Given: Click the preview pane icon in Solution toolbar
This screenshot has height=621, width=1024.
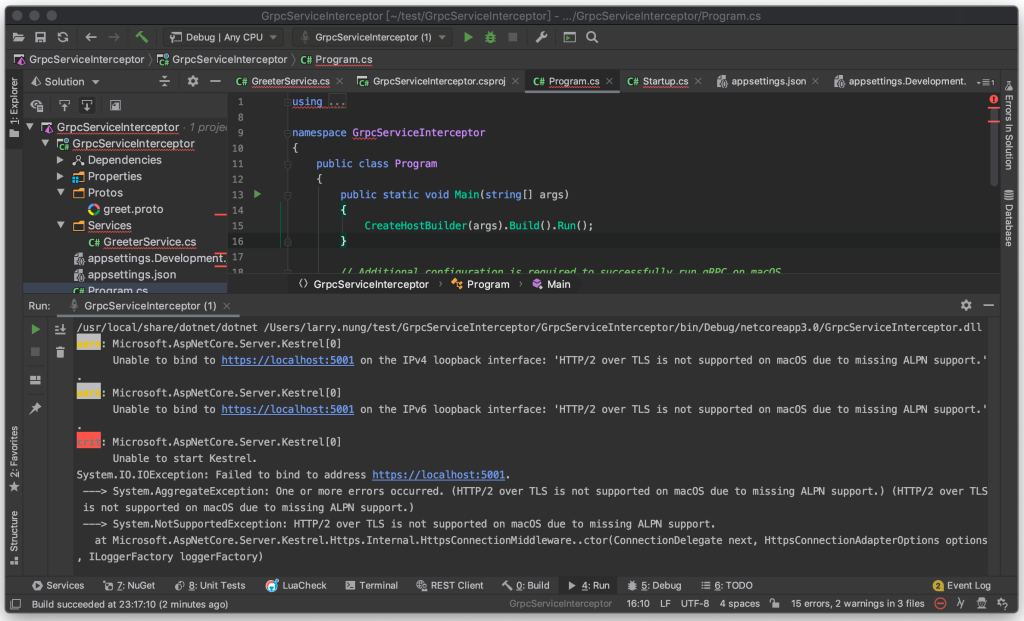Looking at the screenshot, I should point(115,105).
